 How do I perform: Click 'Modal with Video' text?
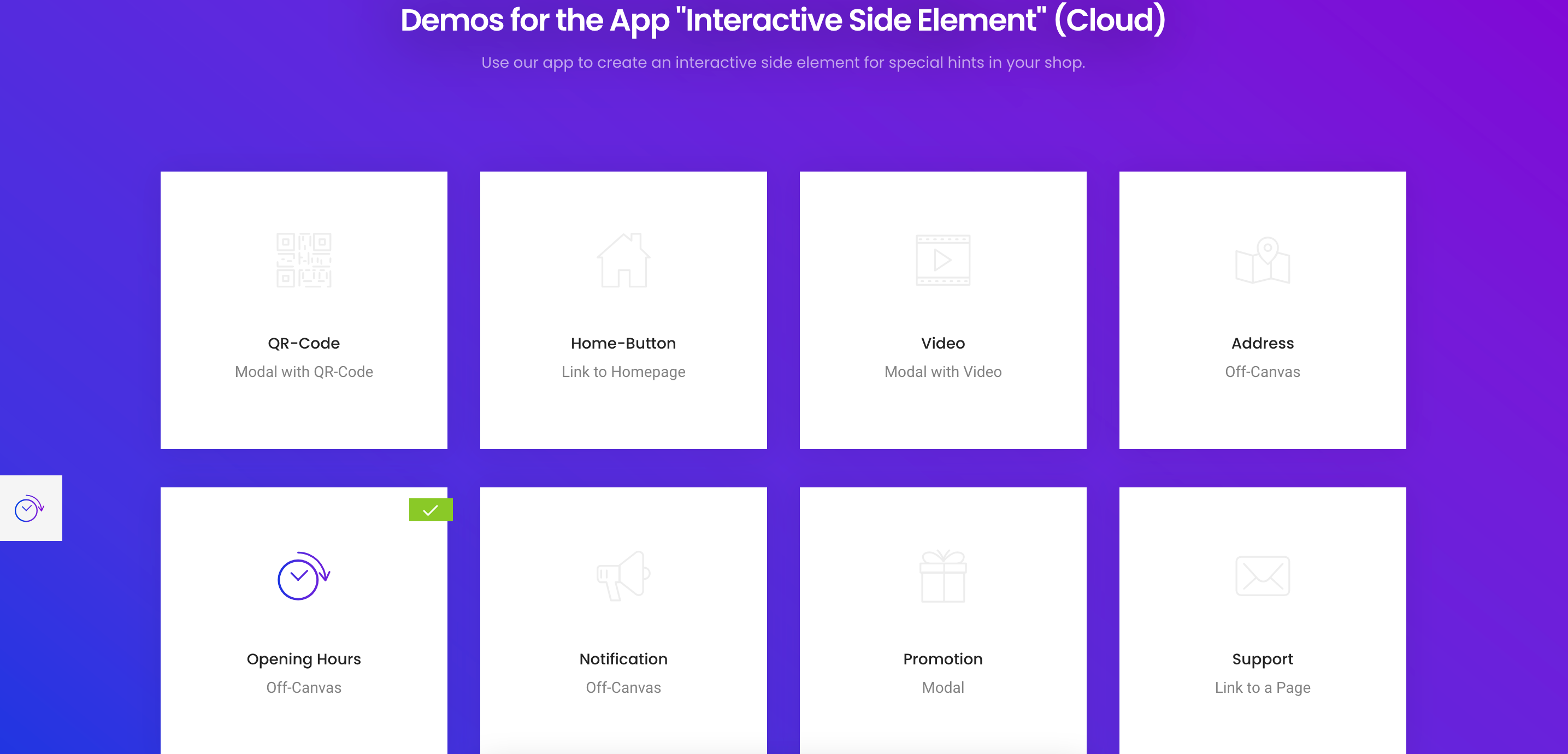[x=943, y=372]
